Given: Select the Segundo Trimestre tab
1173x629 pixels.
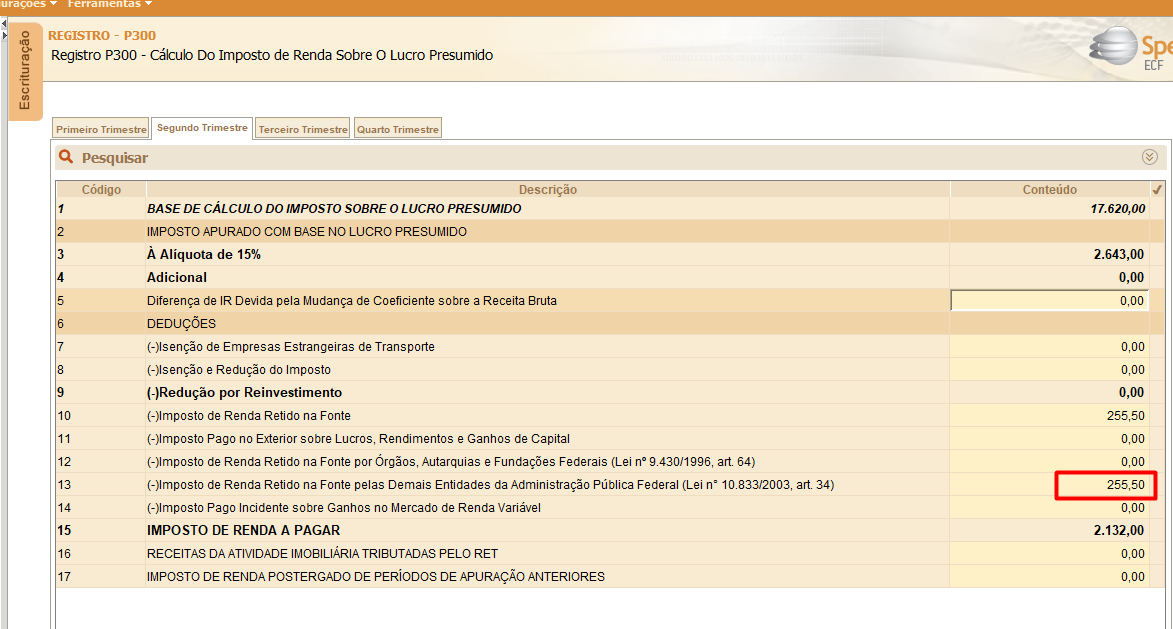Looking at the screenshot, I should click(x=202, y=128).
